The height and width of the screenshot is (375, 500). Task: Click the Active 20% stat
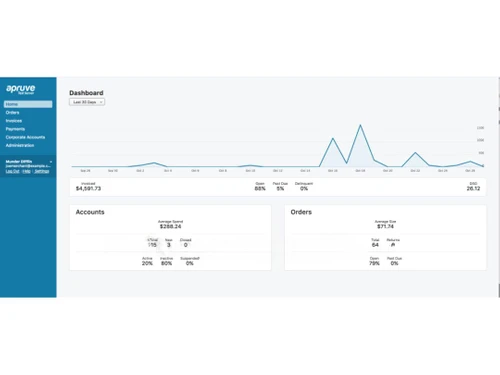click(147, 261)
